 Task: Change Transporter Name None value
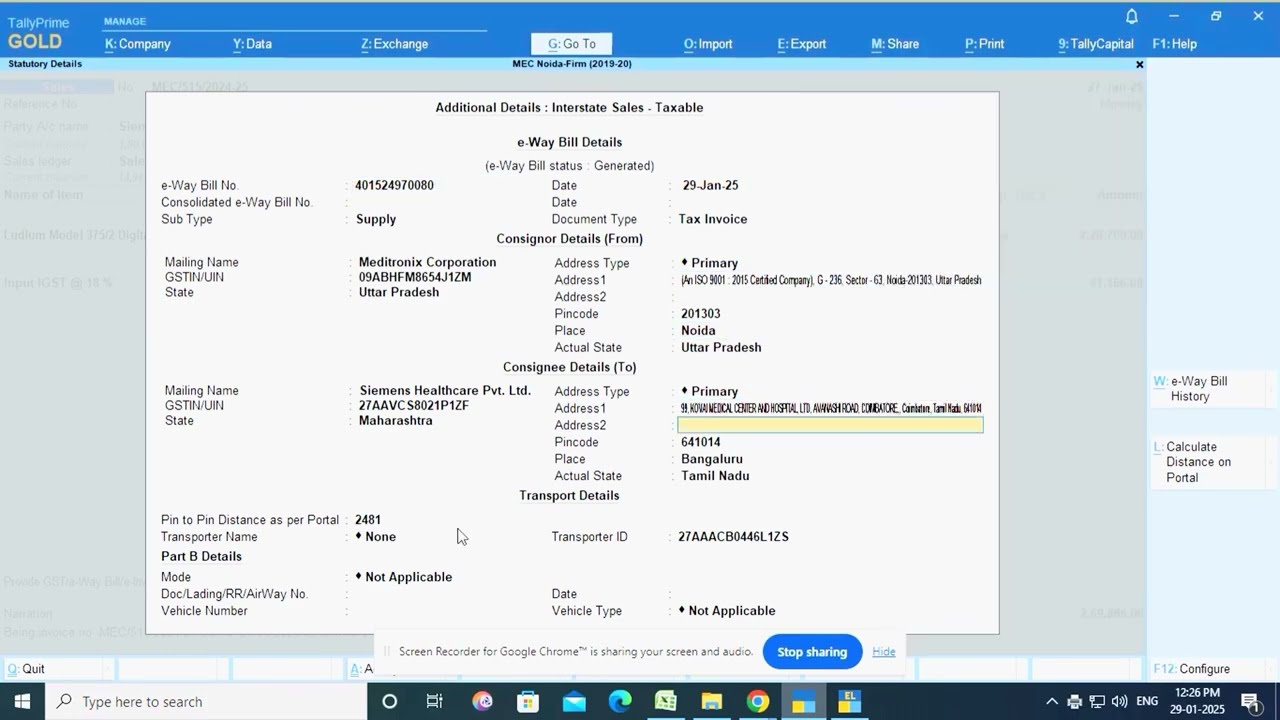[x=376, y=537]
